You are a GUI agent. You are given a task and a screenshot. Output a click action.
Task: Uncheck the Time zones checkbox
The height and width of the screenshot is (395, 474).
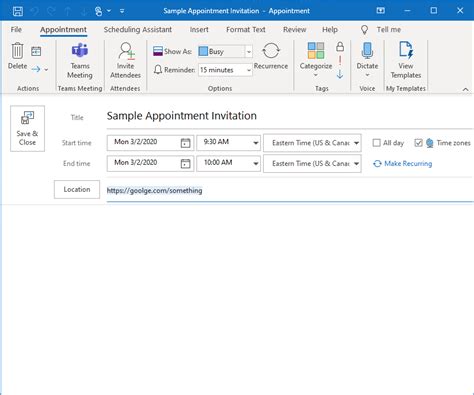point(418,143)
